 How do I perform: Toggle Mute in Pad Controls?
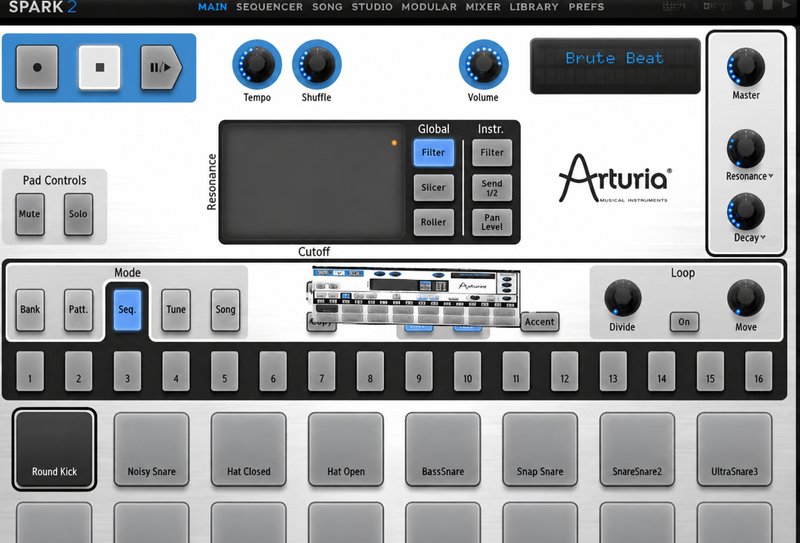30,214
